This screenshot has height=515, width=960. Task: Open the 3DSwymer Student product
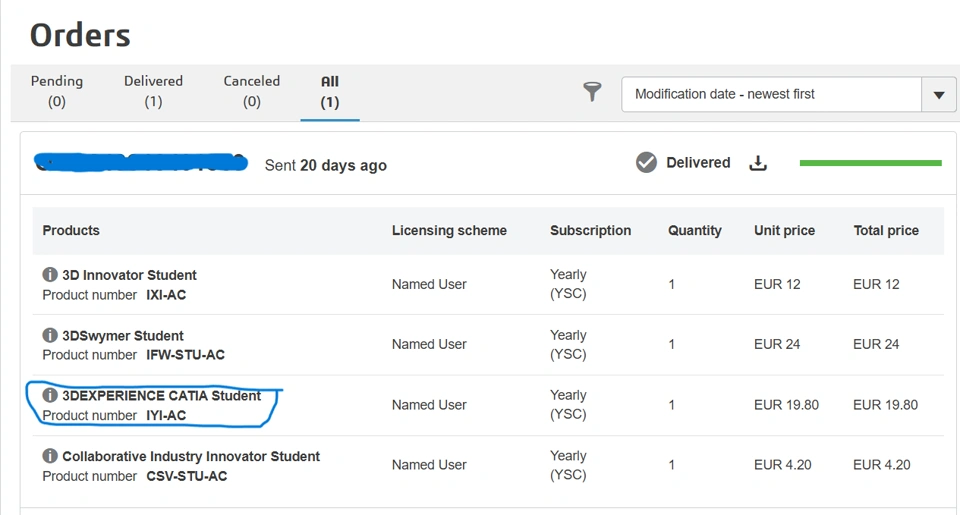click(x=123, y=336)
